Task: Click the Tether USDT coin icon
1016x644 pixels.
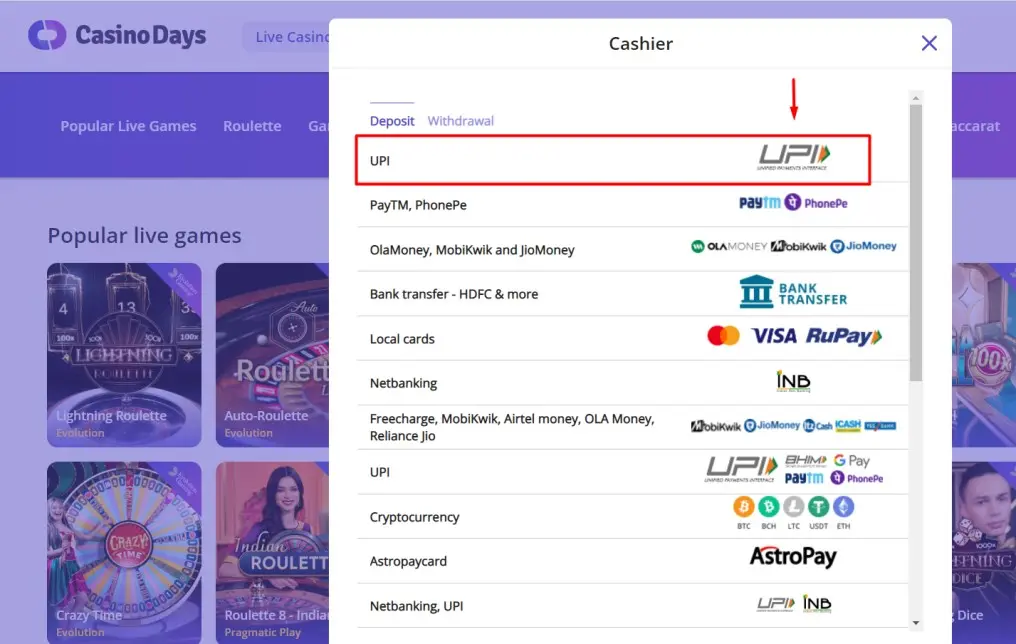Action: (x=818, y=507)
